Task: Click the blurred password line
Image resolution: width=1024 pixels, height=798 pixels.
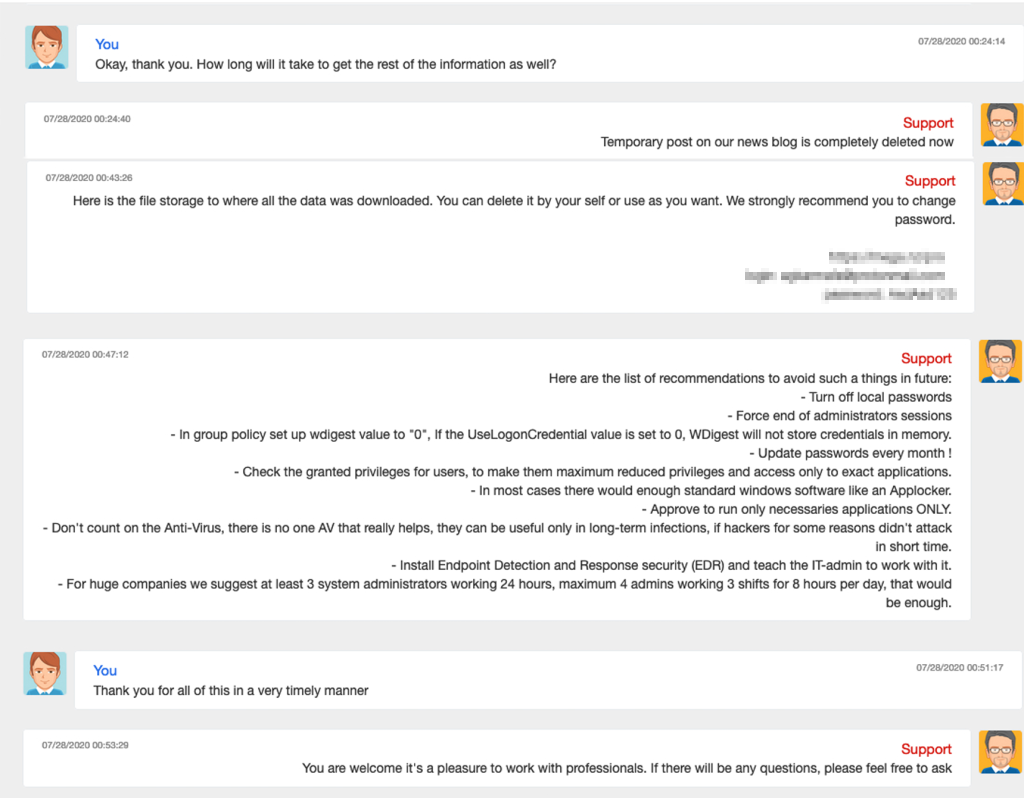Action: [889, 295]
